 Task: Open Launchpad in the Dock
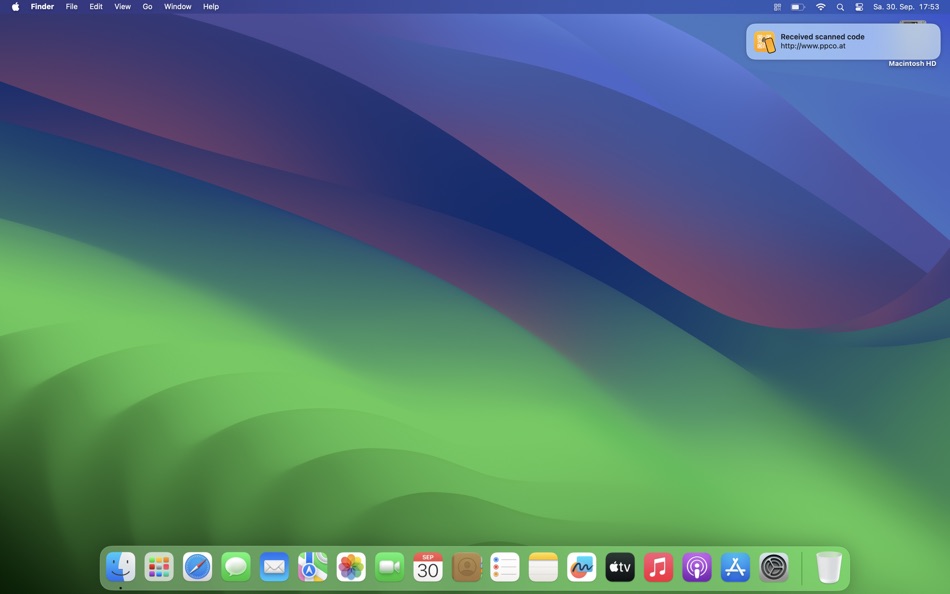[159, 567]
